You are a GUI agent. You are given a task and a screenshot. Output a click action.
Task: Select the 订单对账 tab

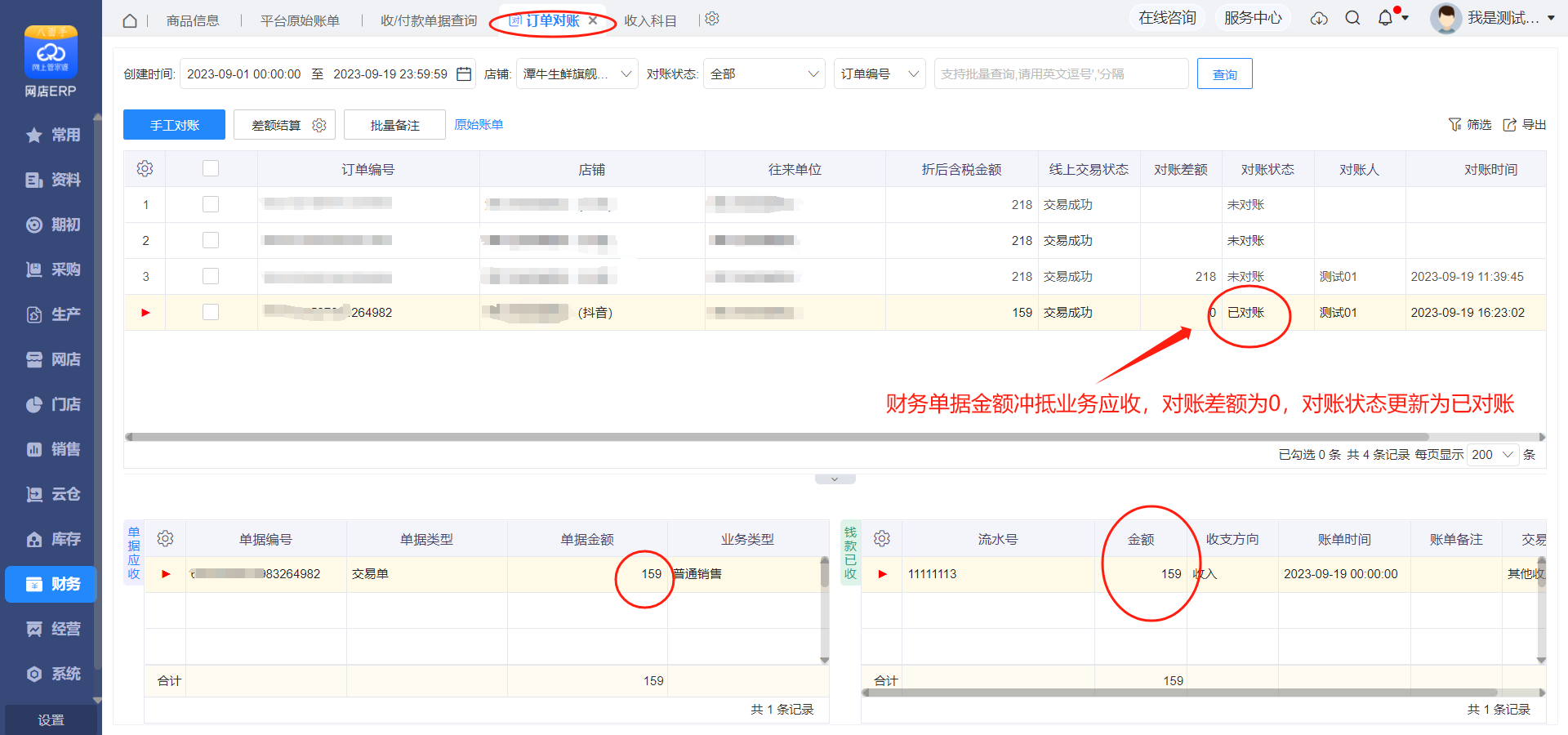coord(552,20)
